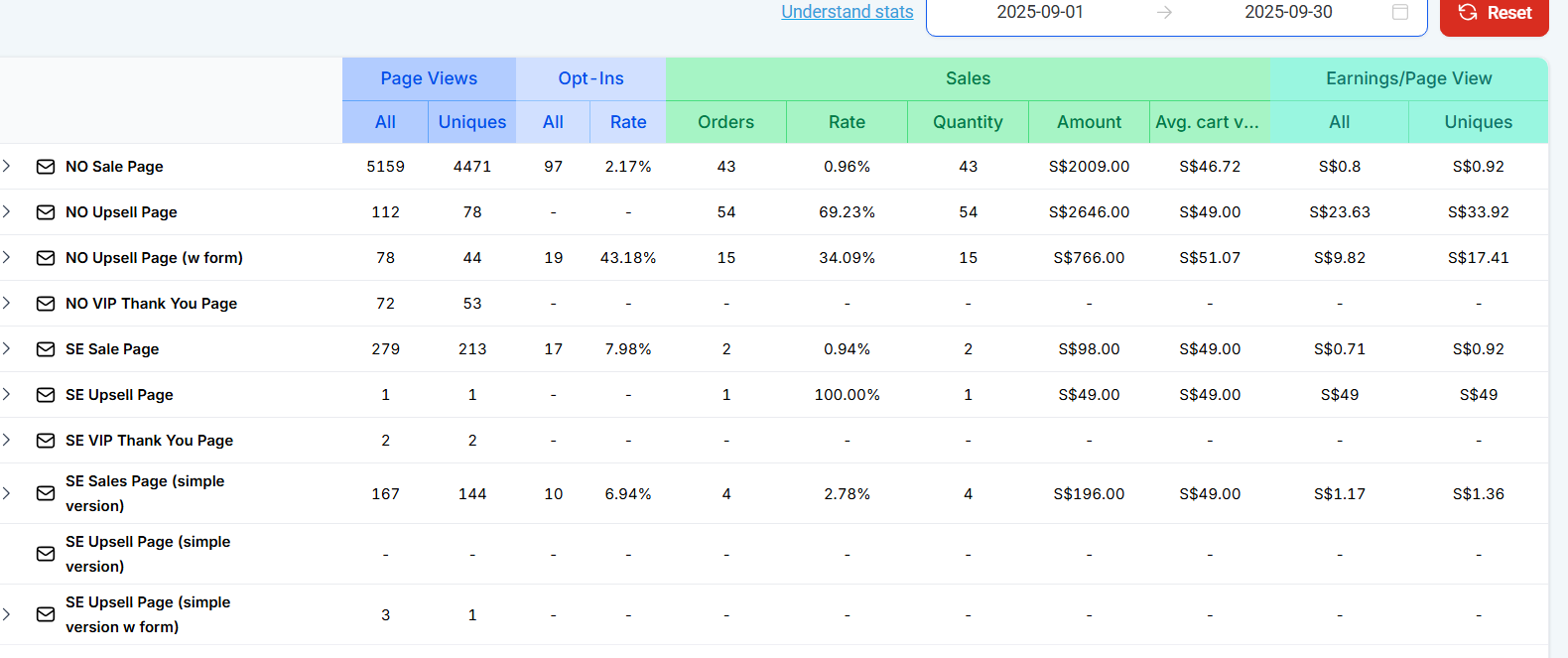Sort by Earnings/Page View All column
This screenshot has width=1568, height=658.
(1340, 122)
